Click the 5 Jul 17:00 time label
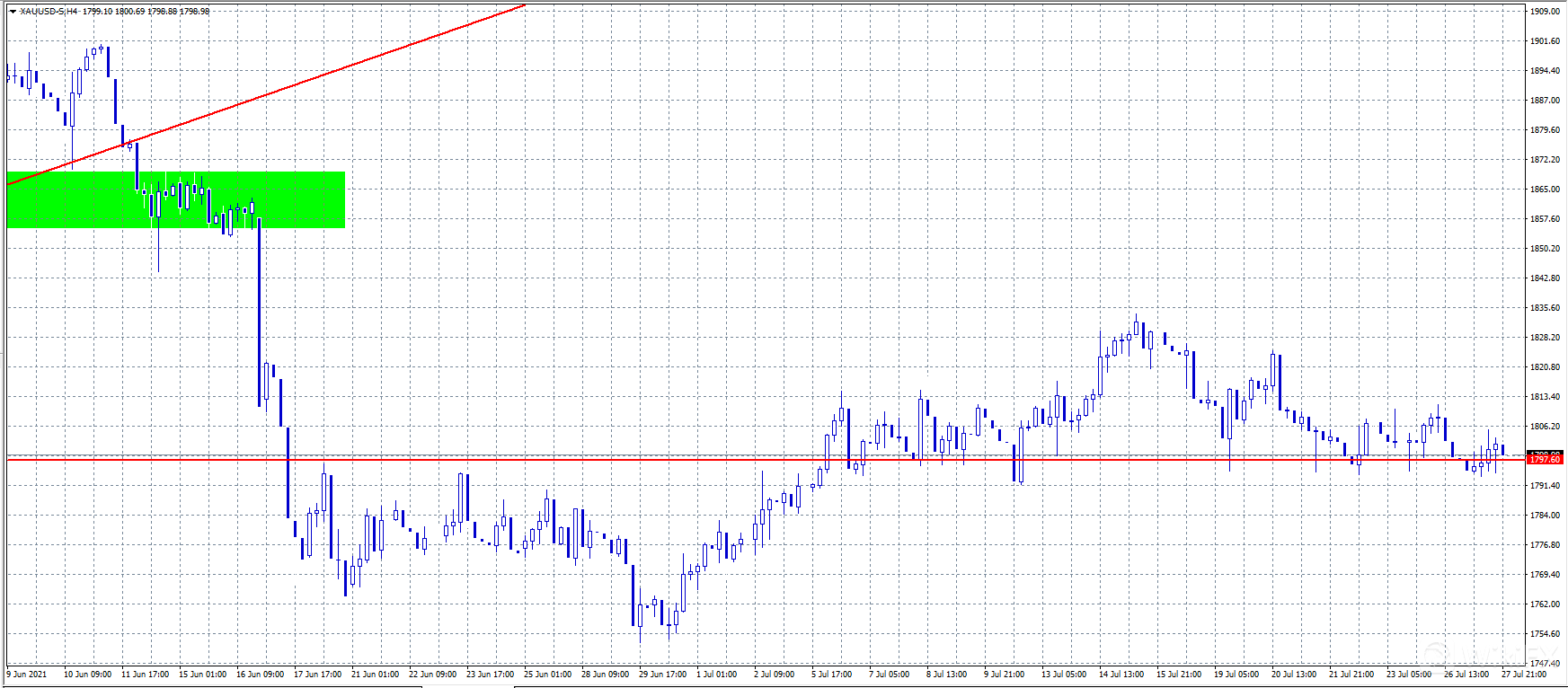1568x688 pixels. click(x=831, y=675)
